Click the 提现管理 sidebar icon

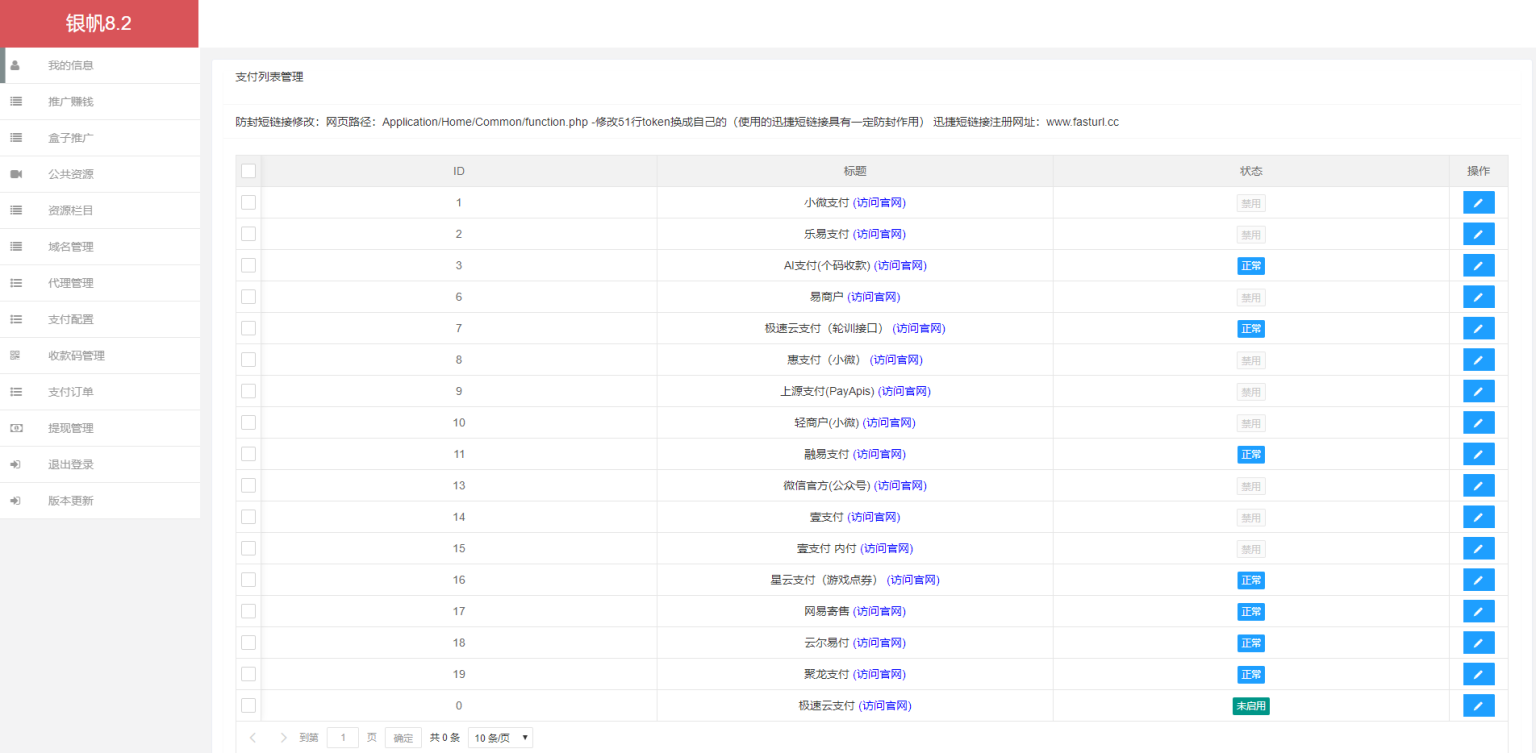(x=15, y=427)
